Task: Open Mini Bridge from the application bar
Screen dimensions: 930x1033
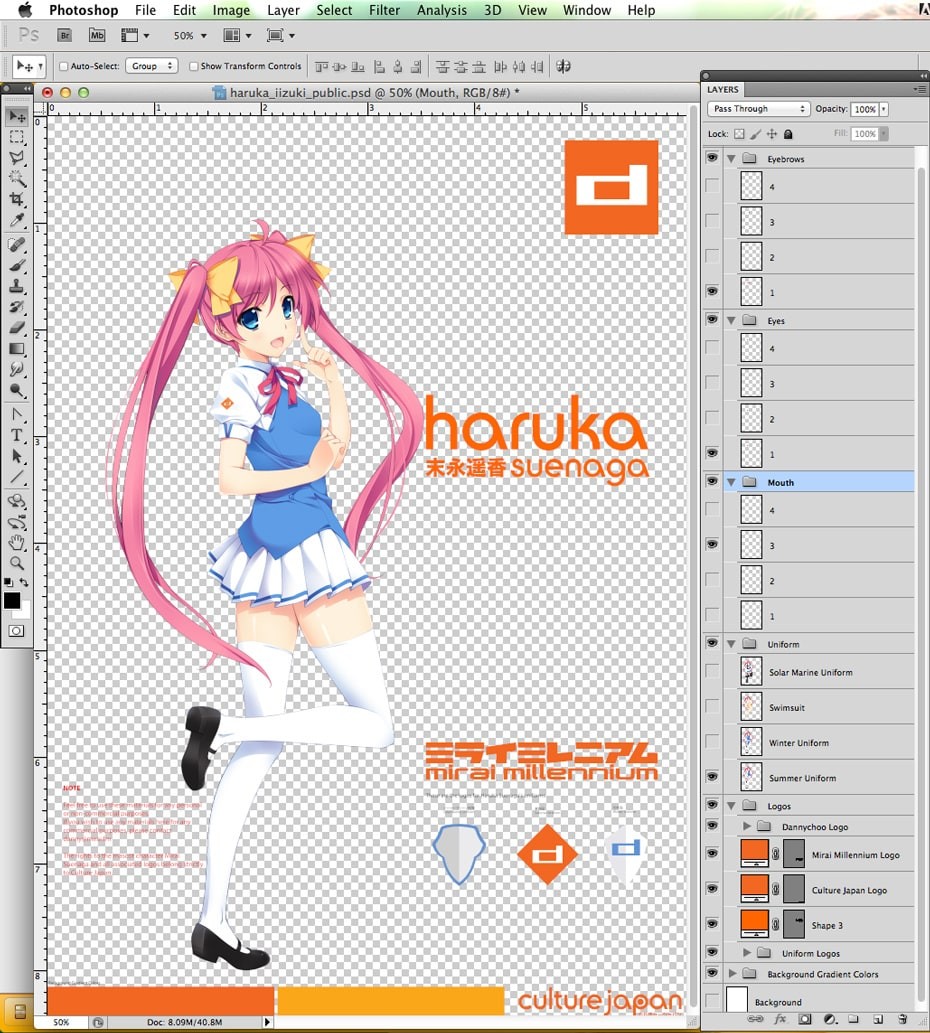Action: tap(97, 35)
